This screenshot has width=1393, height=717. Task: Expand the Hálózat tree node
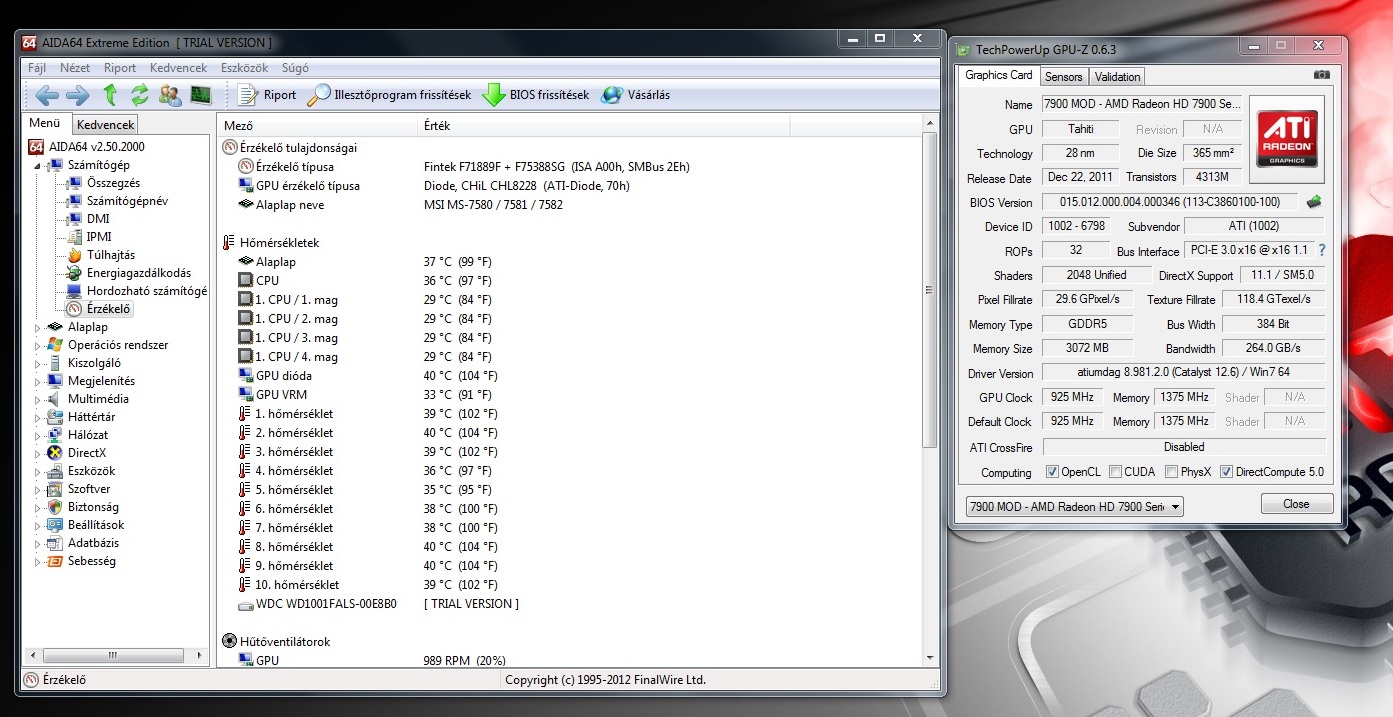pos(38,435)
